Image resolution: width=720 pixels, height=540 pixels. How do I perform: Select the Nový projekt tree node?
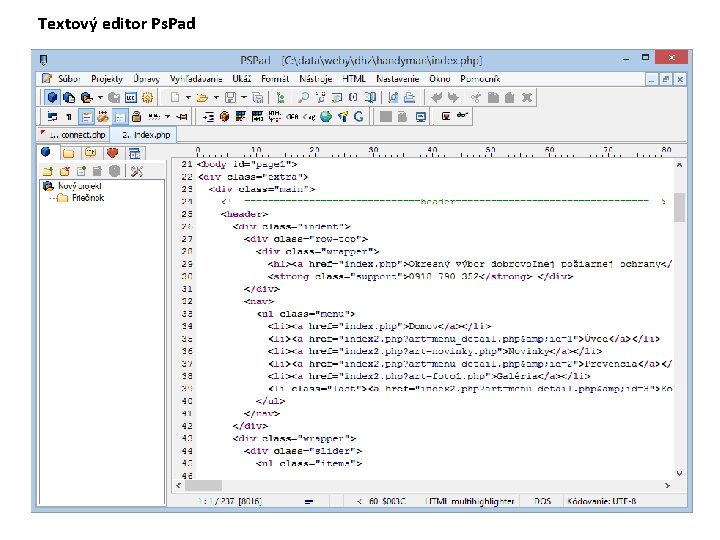click(x=79, y=186)
